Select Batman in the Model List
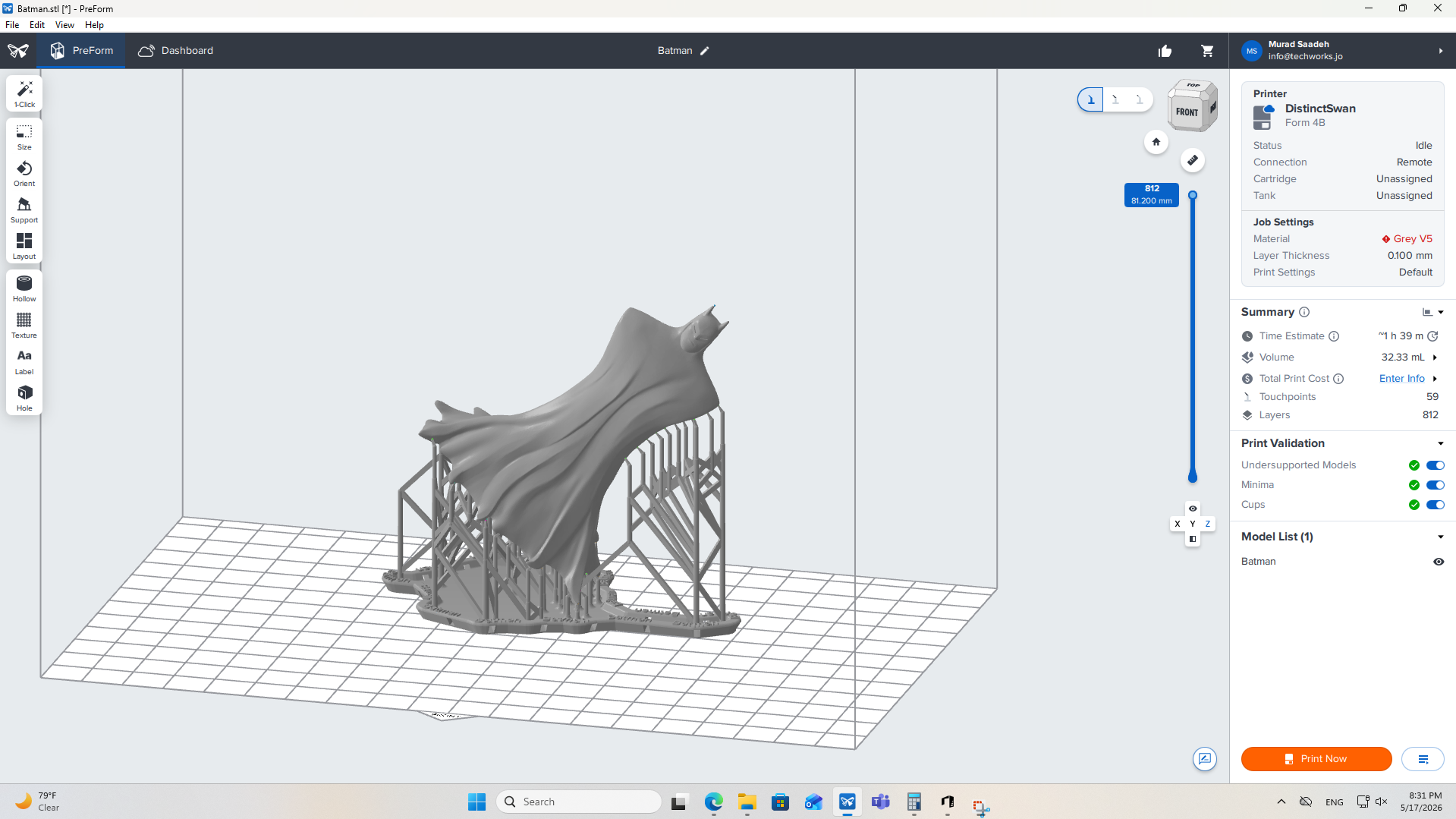This screenshot has width=1456, height=819. coord(1259,562)
